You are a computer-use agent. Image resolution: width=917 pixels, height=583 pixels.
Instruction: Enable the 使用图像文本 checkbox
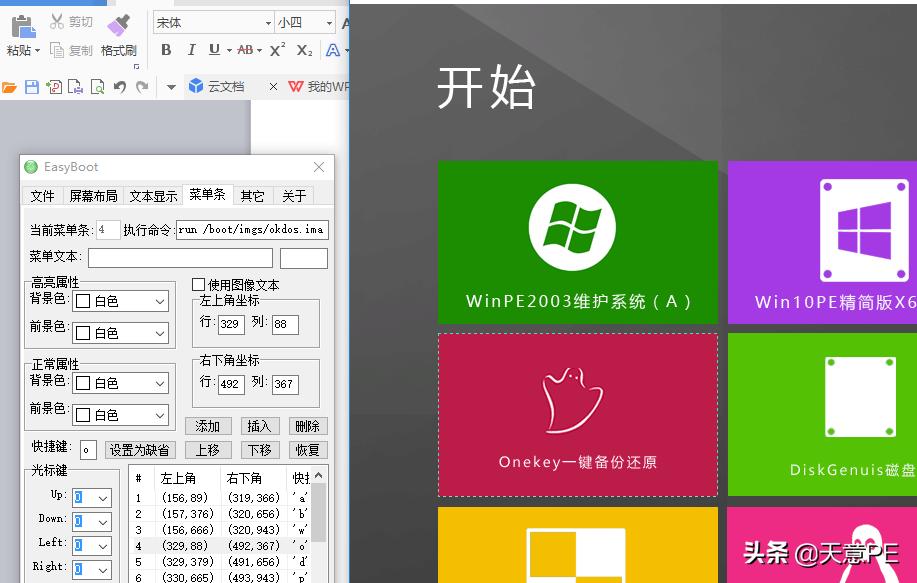197,283
